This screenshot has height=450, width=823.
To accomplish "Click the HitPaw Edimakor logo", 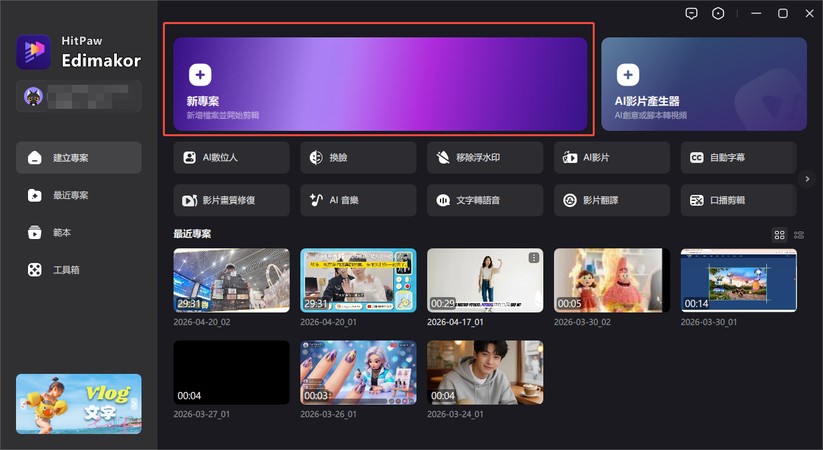I will [x=34, y=52].
